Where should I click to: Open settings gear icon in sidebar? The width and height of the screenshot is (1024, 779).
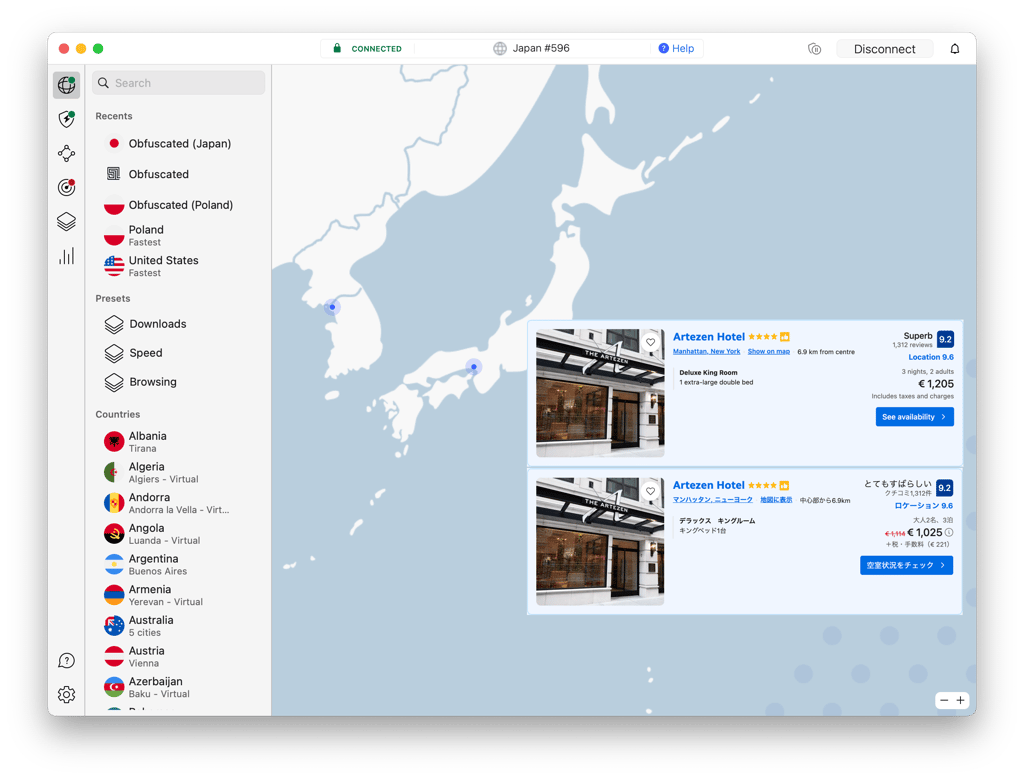(x=67, y=694)
